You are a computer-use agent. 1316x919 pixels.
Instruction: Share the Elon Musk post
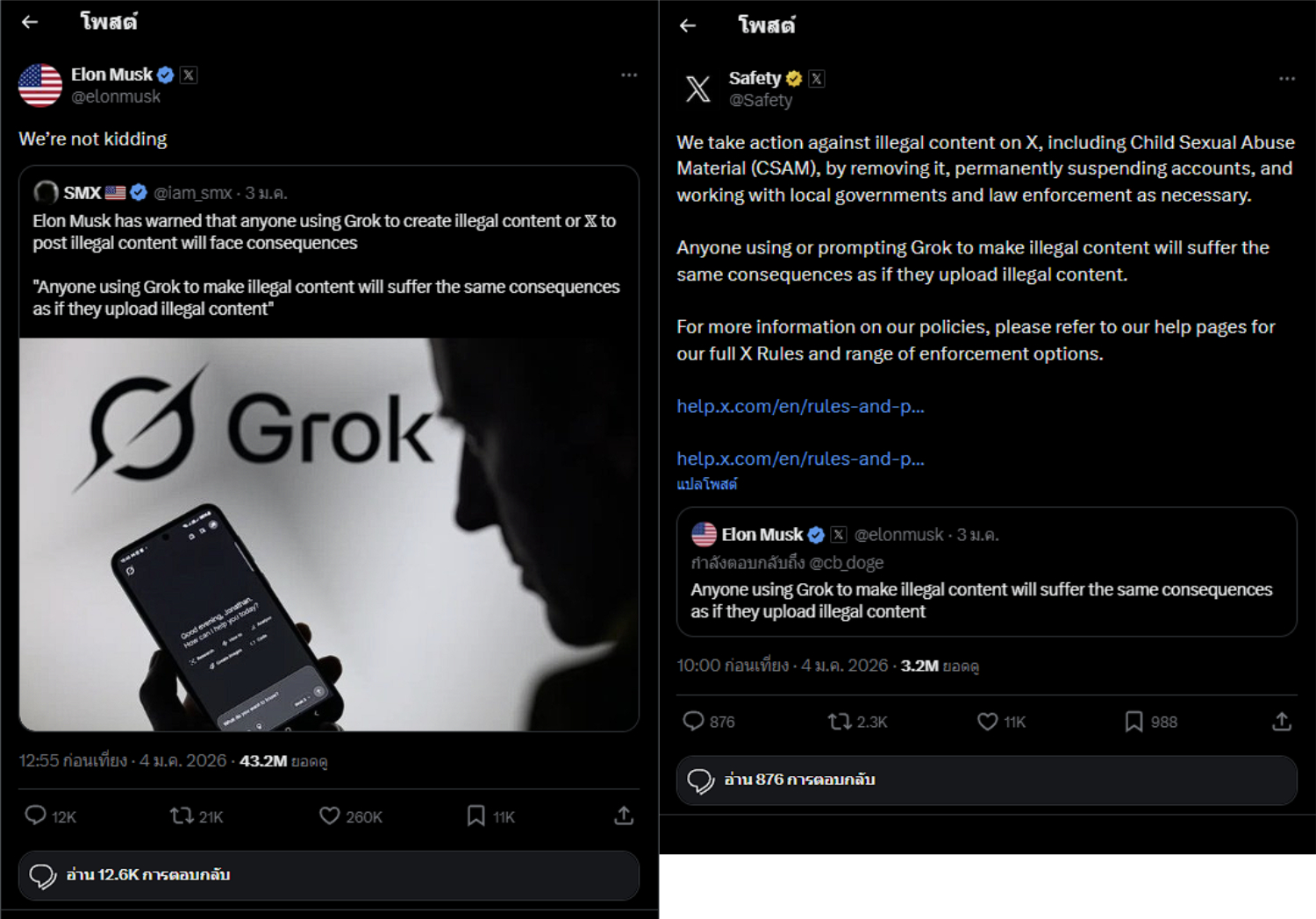pos(624,816)
